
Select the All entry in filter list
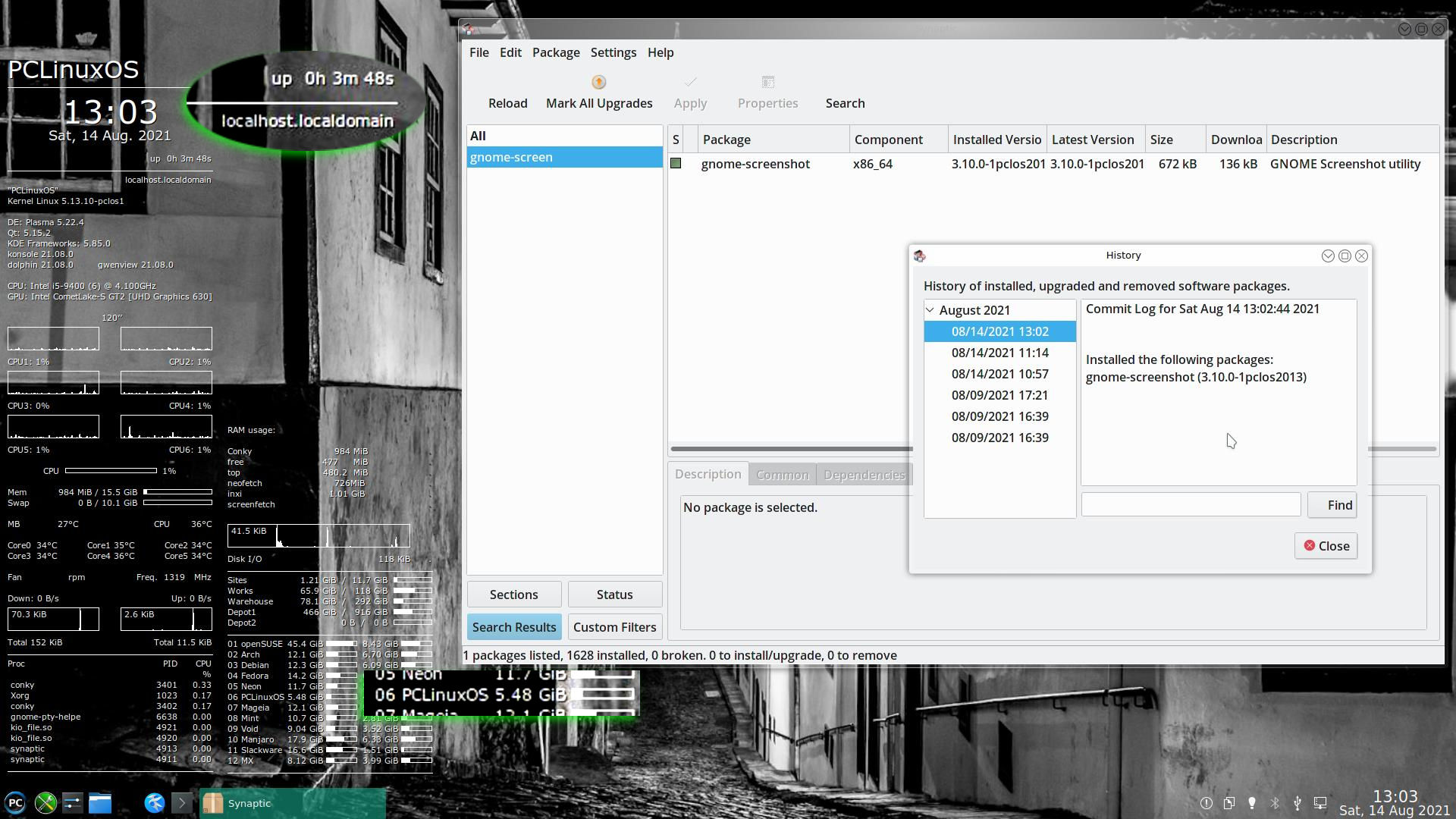tap(564, 136)
